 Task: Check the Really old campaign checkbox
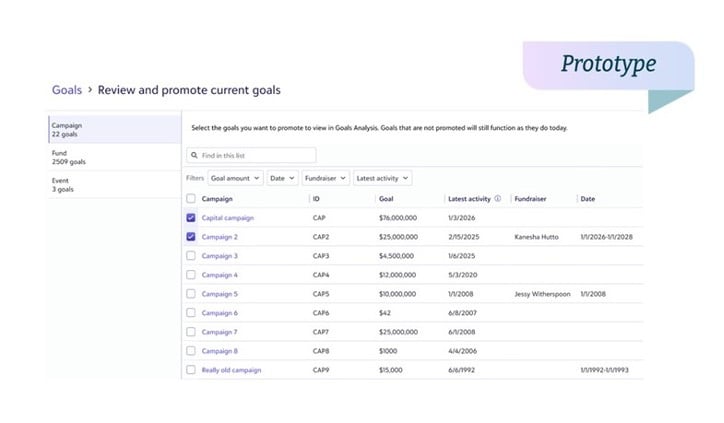(191, 369)
